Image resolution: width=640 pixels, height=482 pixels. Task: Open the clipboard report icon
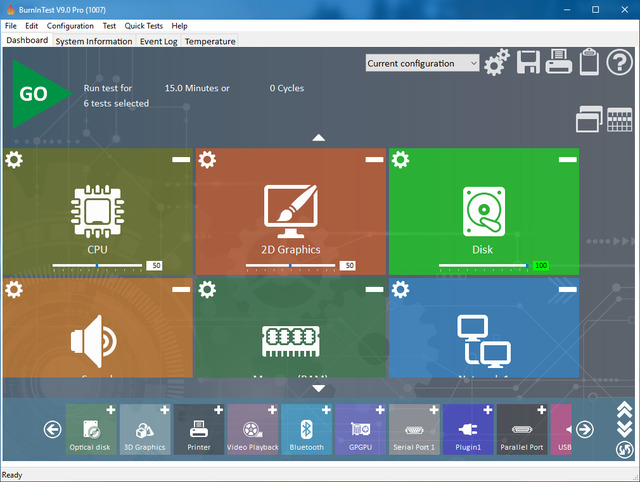click(590, 63)
